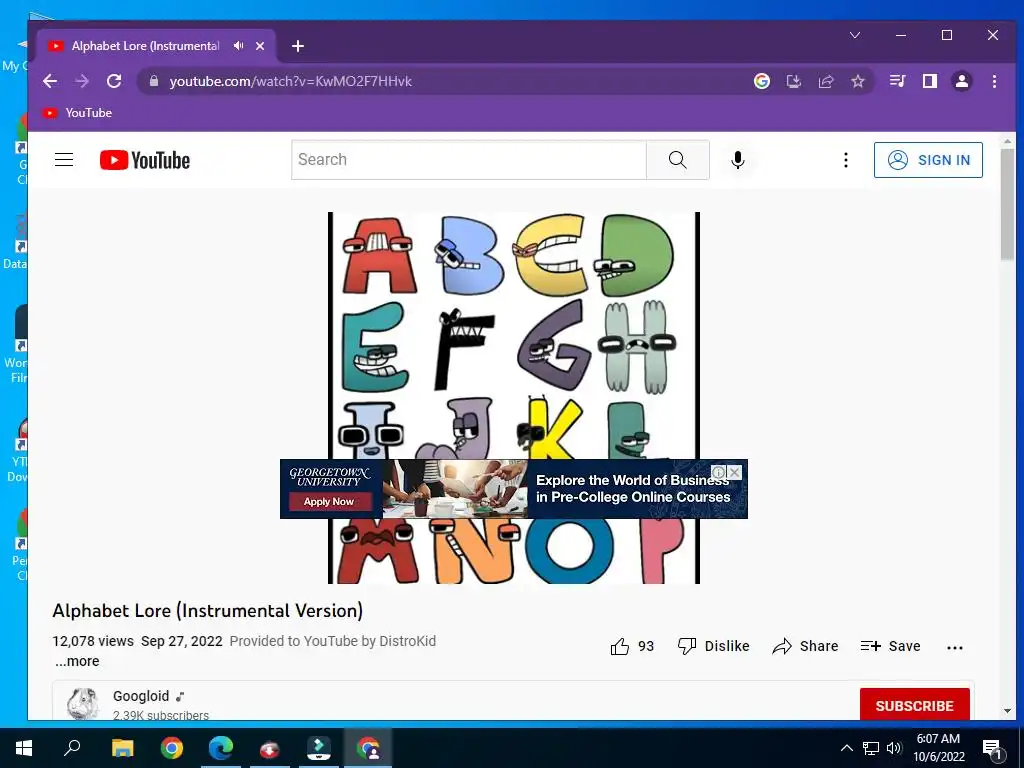Open the clock showing 6:07 AM
1024x768 pixels.
click(x=938, y=748)
